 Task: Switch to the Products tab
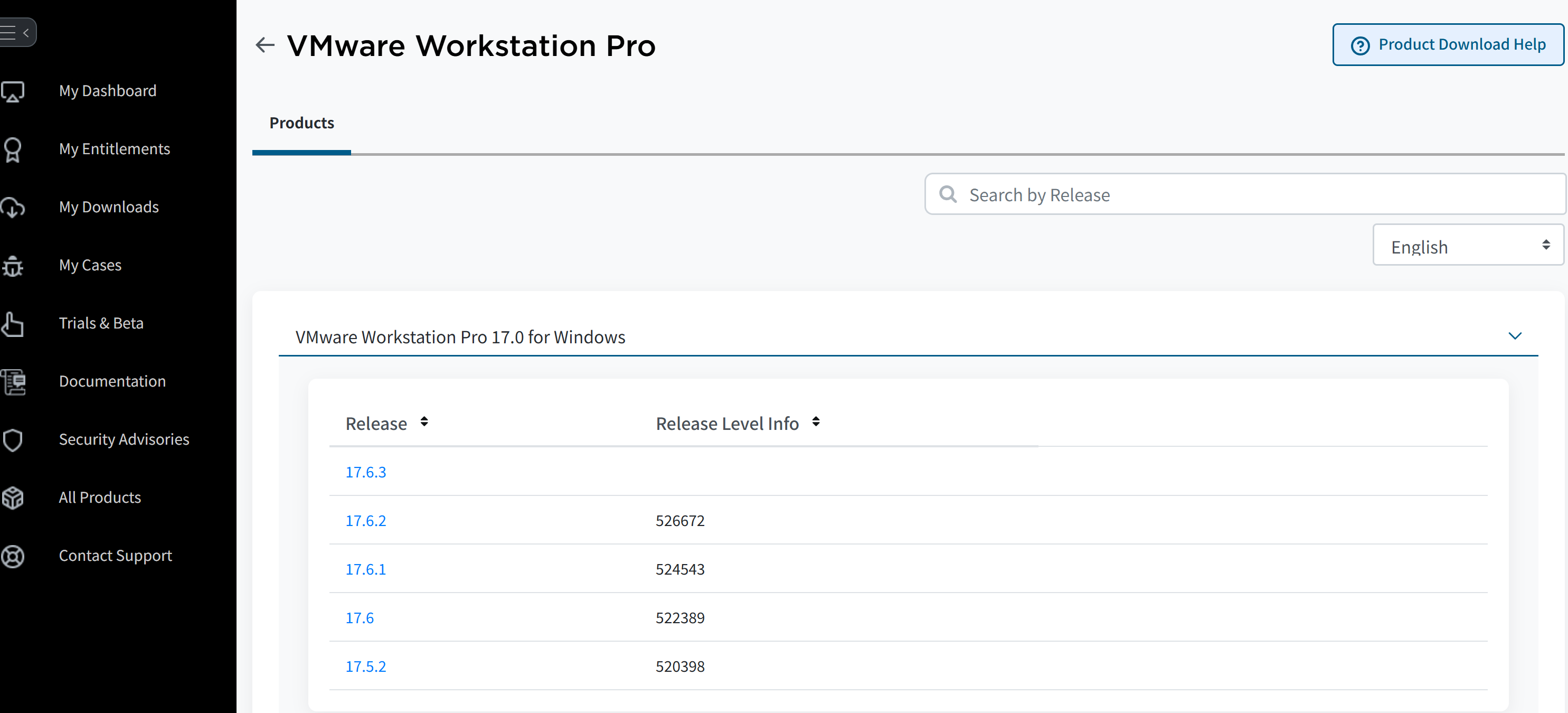click(301, 123)
